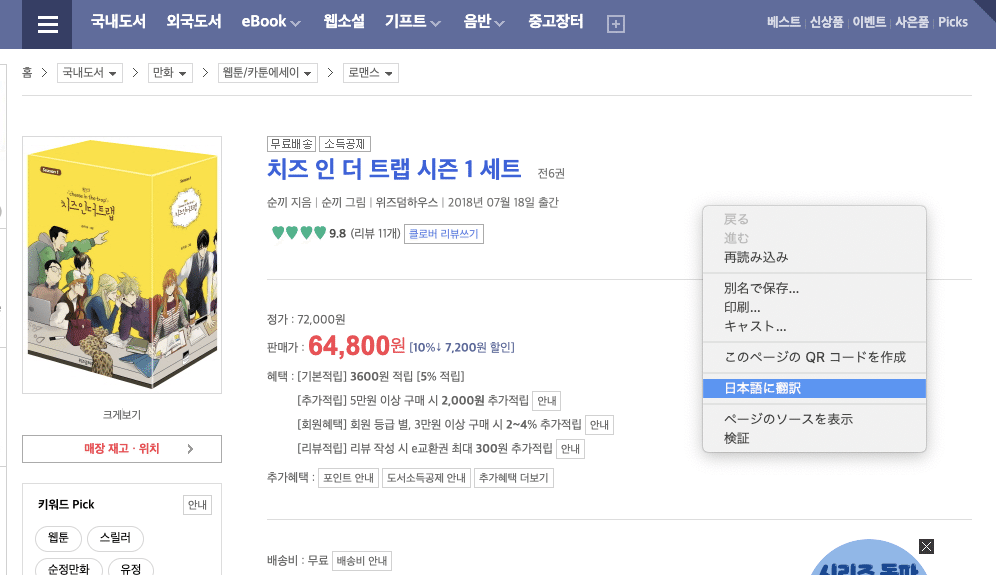Click the 소득공제 badge
The image size is (996, 575).
click(x=344, y=144)
